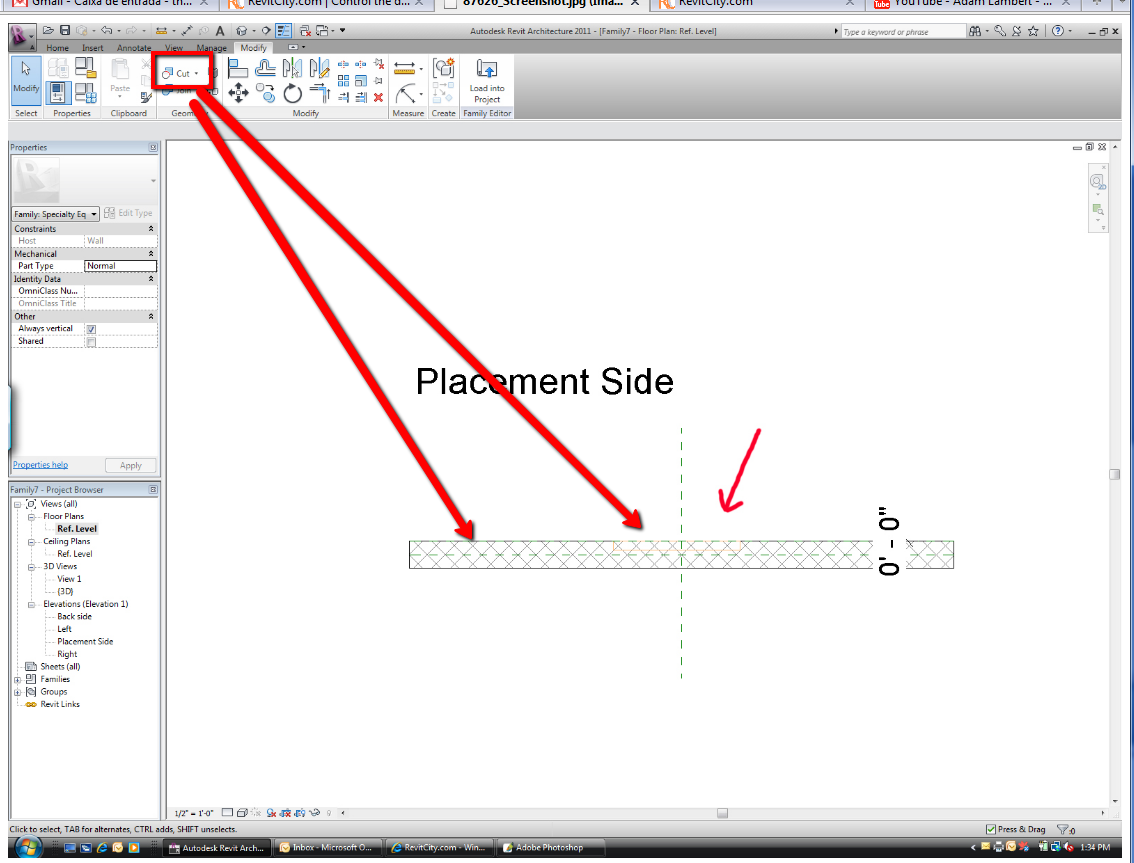Collapse the Floor Plans tree node
The height and width of the screenshot is (863, 1134).
click(31, 517)
